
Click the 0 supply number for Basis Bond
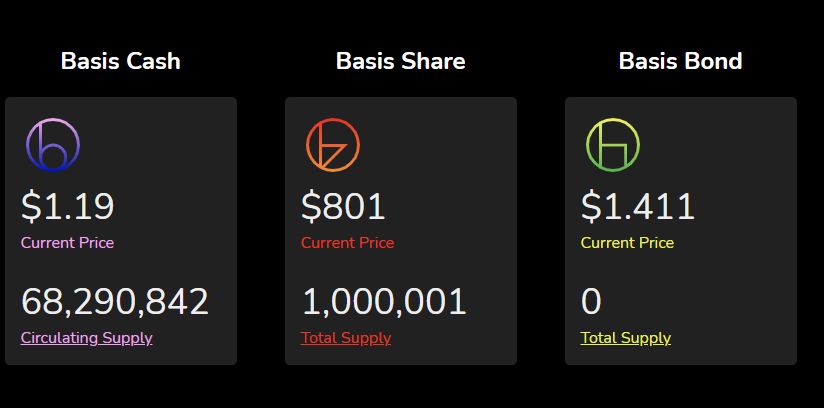point(591,302)
